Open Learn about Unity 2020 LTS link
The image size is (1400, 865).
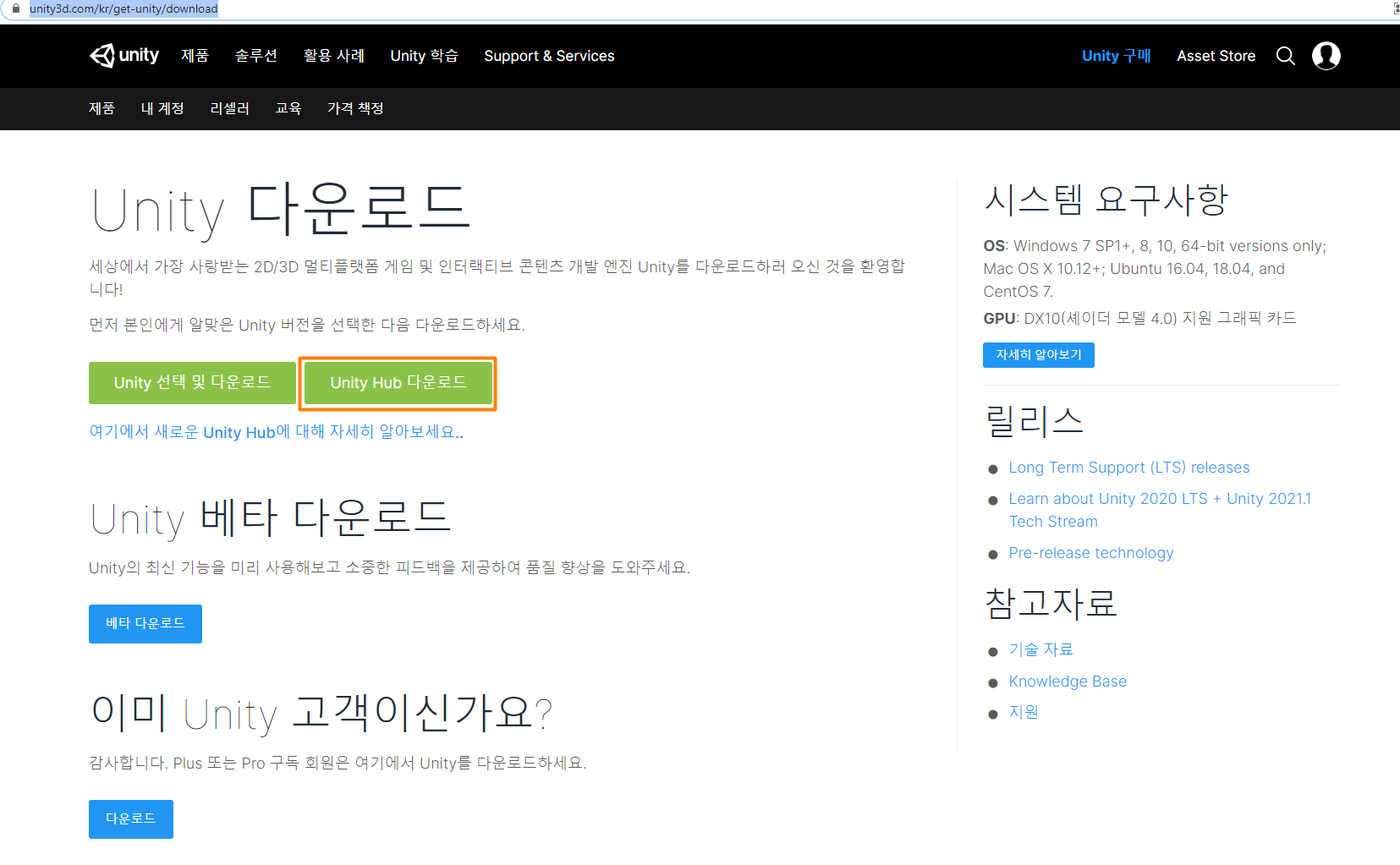[x=1160, y=510]
